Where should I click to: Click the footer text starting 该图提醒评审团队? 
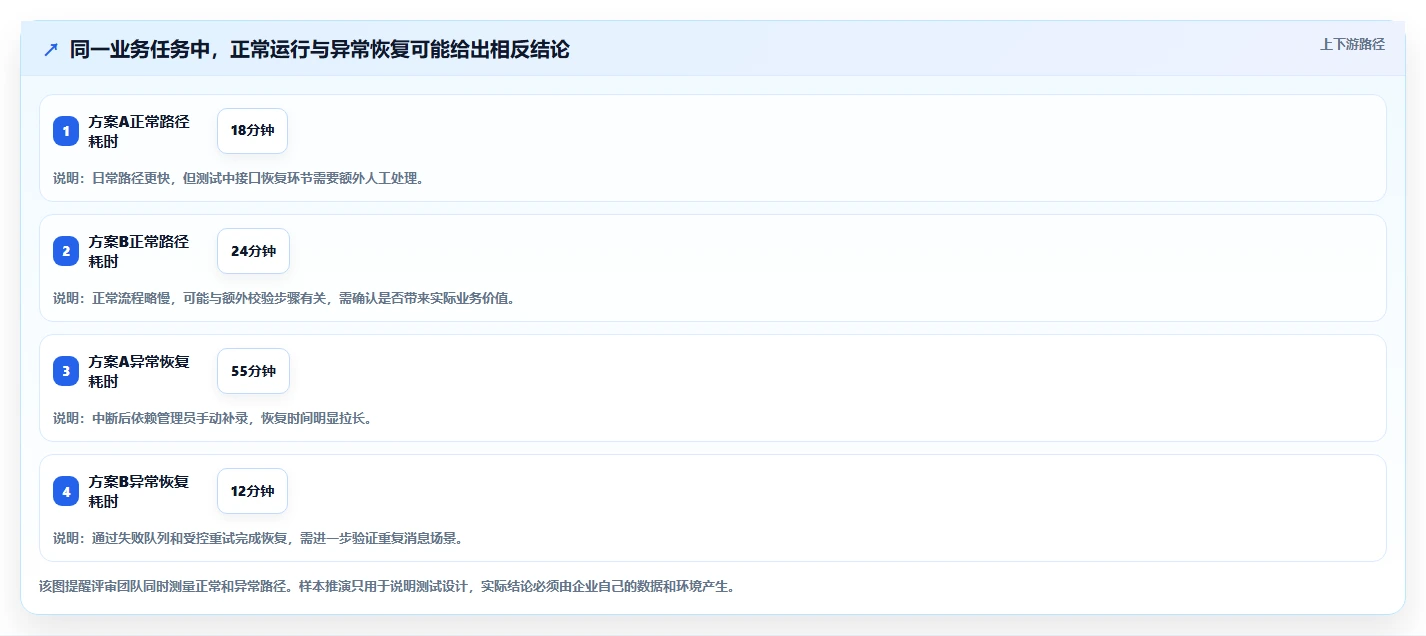(388, 586)
